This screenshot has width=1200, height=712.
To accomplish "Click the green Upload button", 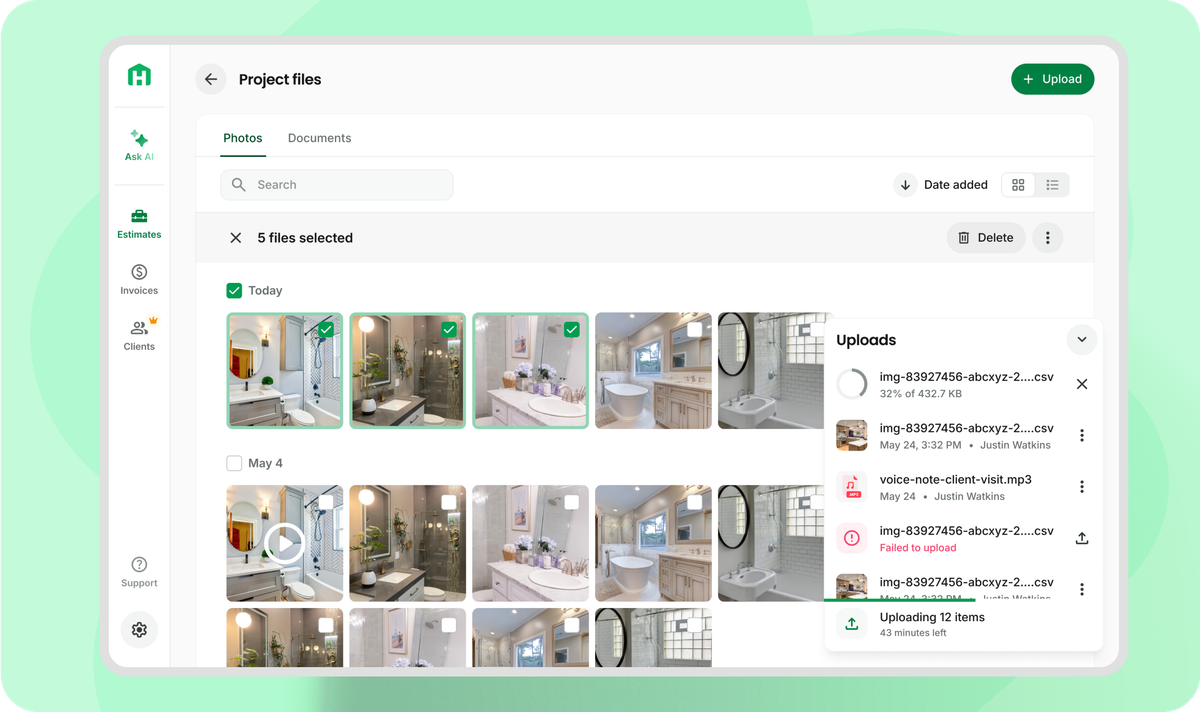I will click(1052, 79).
